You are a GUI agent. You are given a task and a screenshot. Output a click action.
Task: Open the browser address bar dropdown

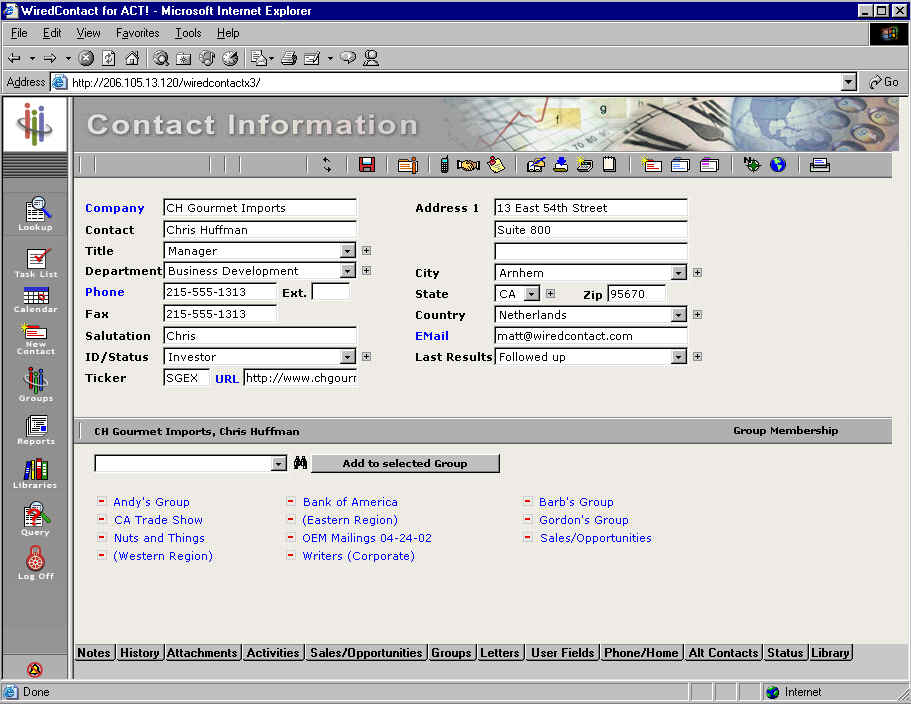(x=849, y=82)
